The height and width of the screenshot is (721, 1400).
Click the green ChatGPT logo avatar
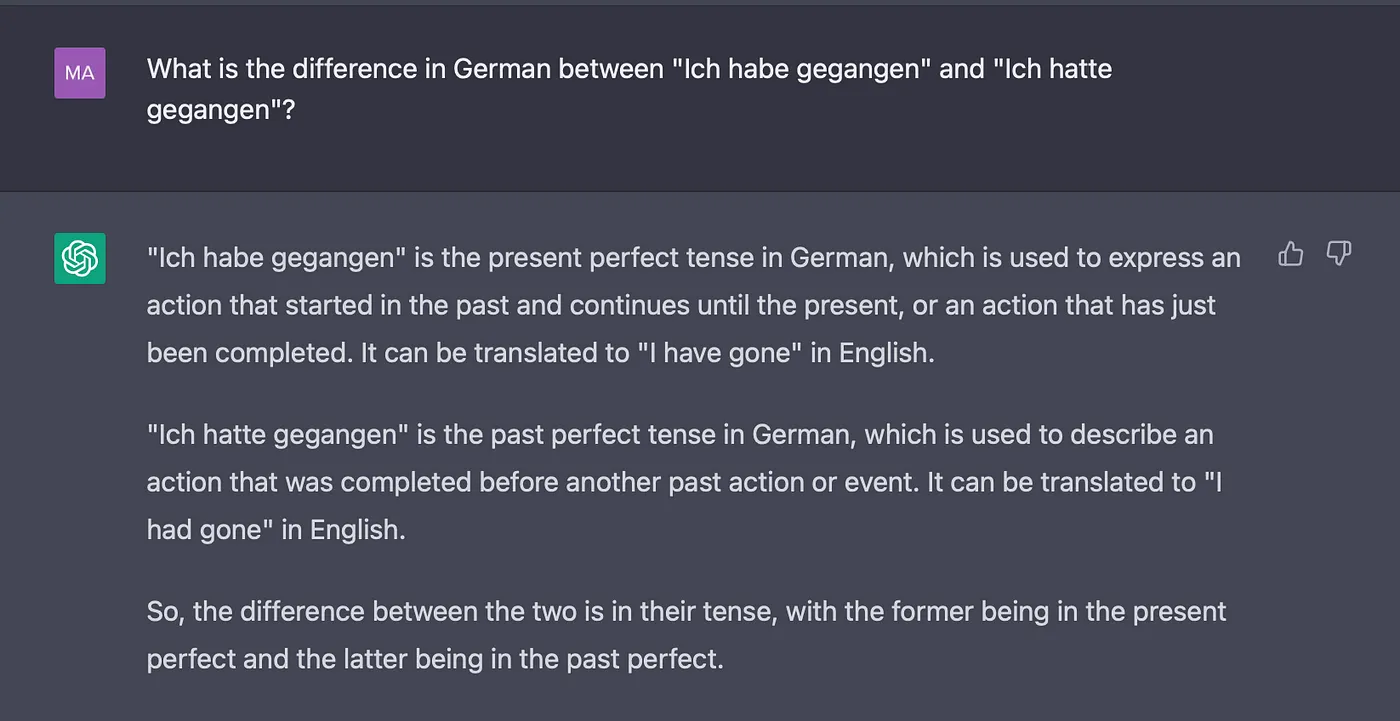(x=80, y=258)
